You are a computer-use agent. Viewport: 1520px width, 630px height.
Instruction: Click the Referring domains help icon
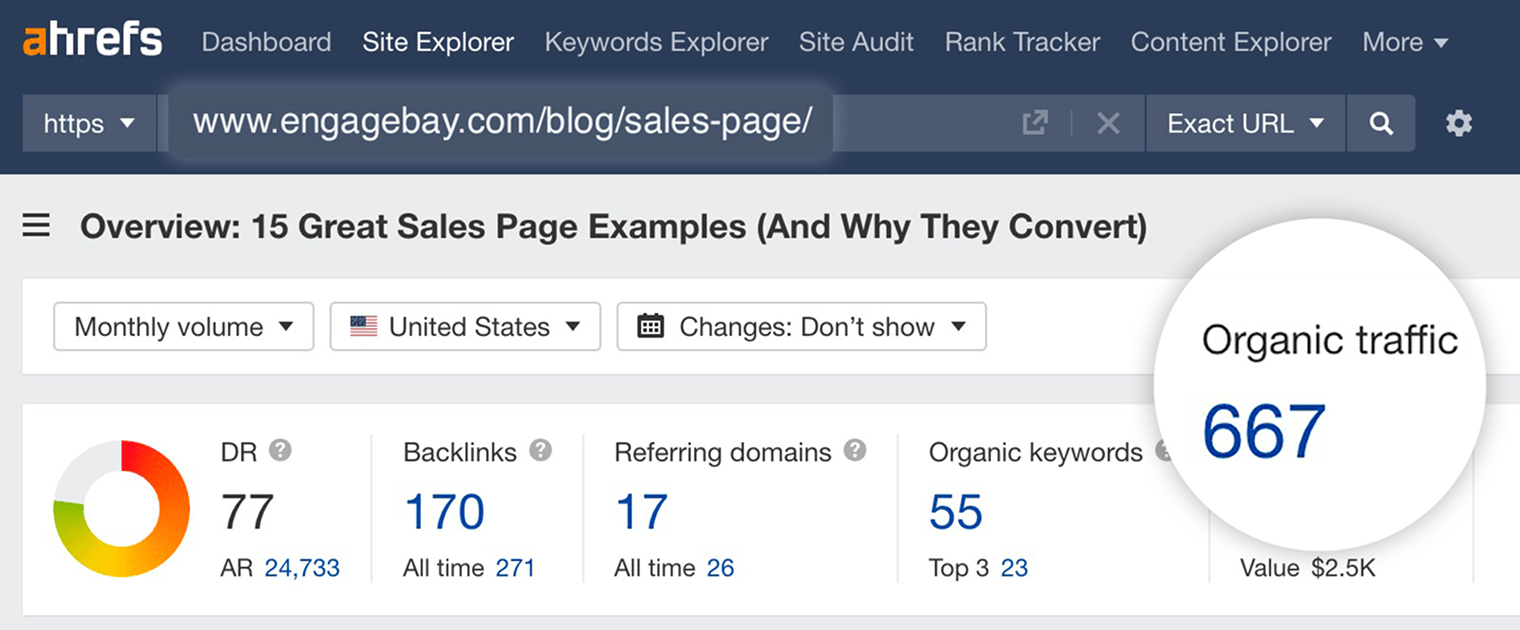[855, 451]
